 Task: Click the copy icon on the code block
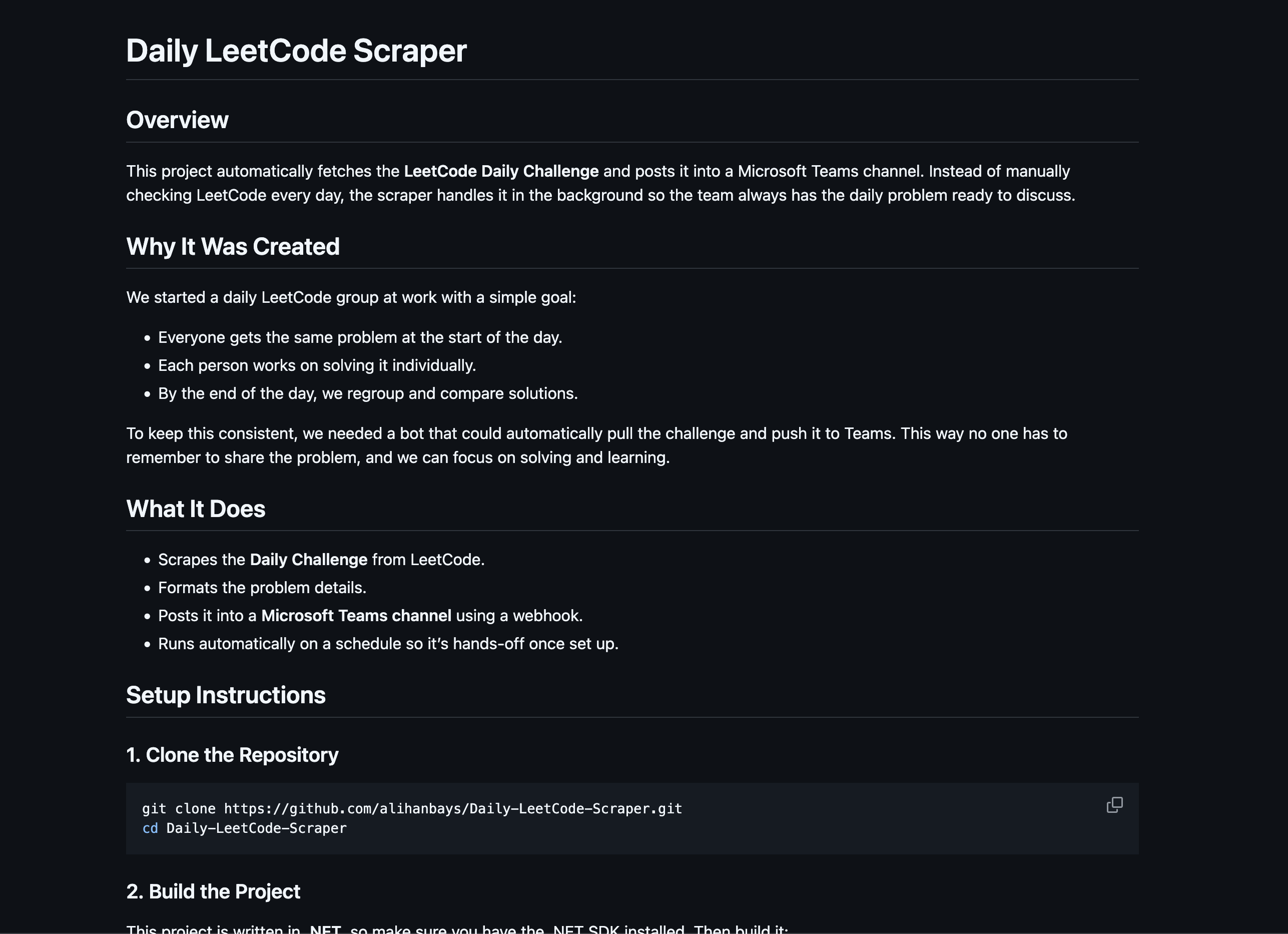[x=1115, y=805]
